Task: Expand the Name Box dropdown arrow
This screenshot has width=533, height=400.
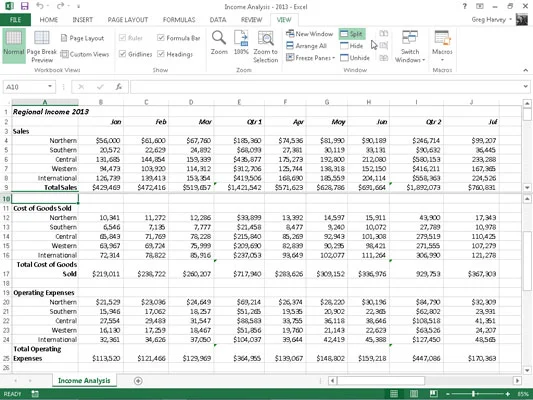Action: tap(50, 86)
